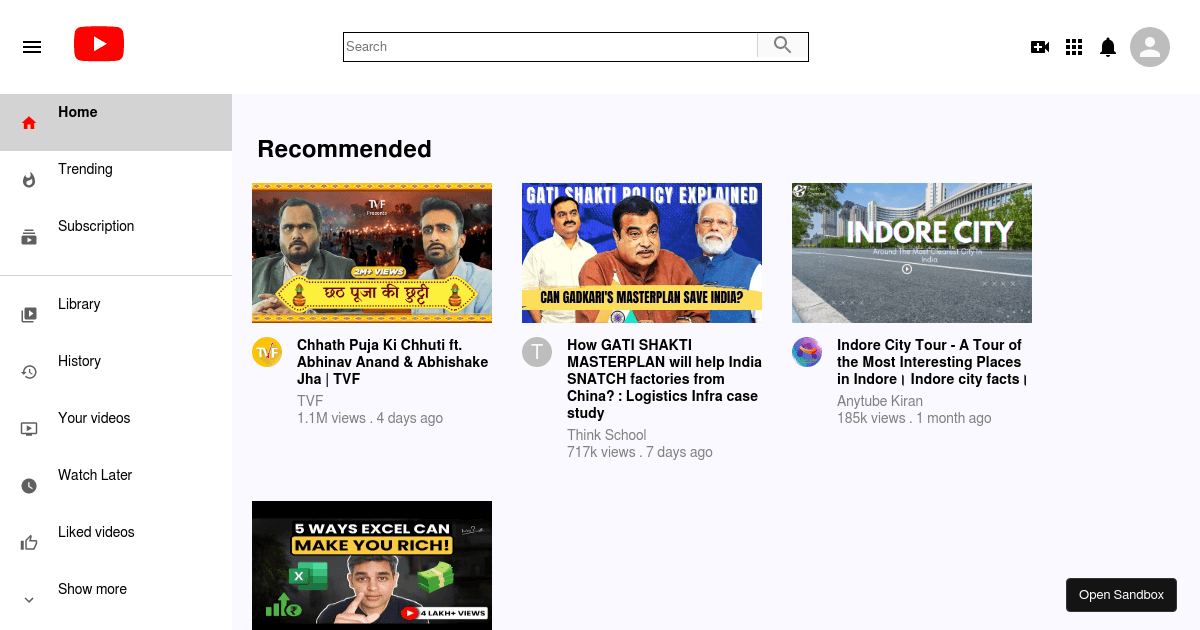The image size is (1200, 630).
Task: Go to Your videos
Action: tap(94, 418)
